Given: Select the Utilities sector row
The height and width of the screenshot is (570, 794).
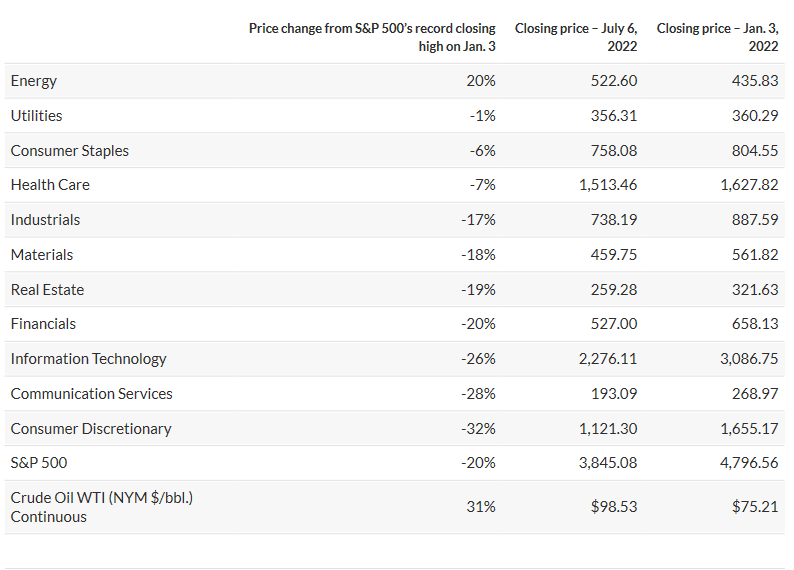Looking at the screenshot, I should pos(36,116).
